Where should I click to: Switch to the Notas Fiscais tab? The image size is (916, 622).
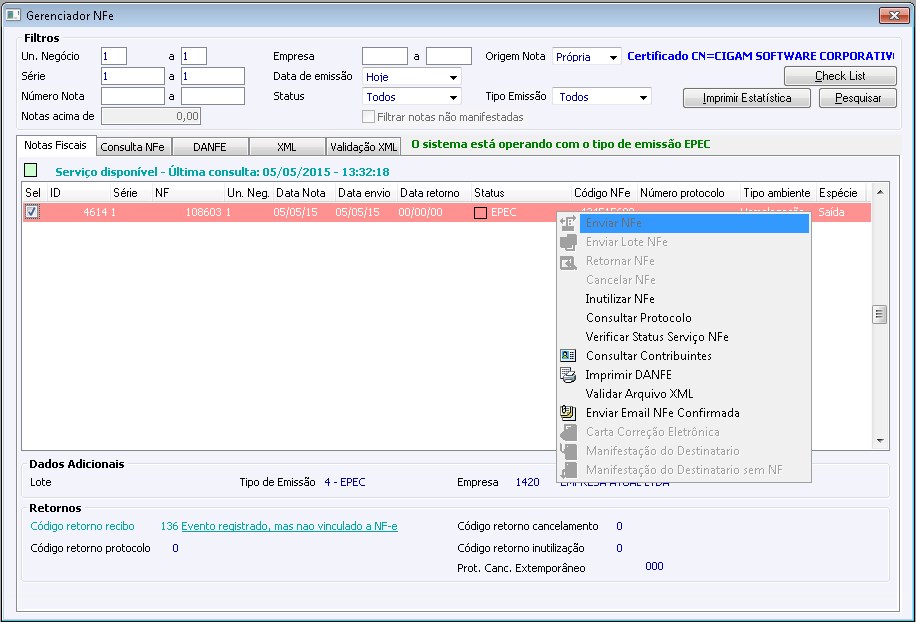pos(55,145)
